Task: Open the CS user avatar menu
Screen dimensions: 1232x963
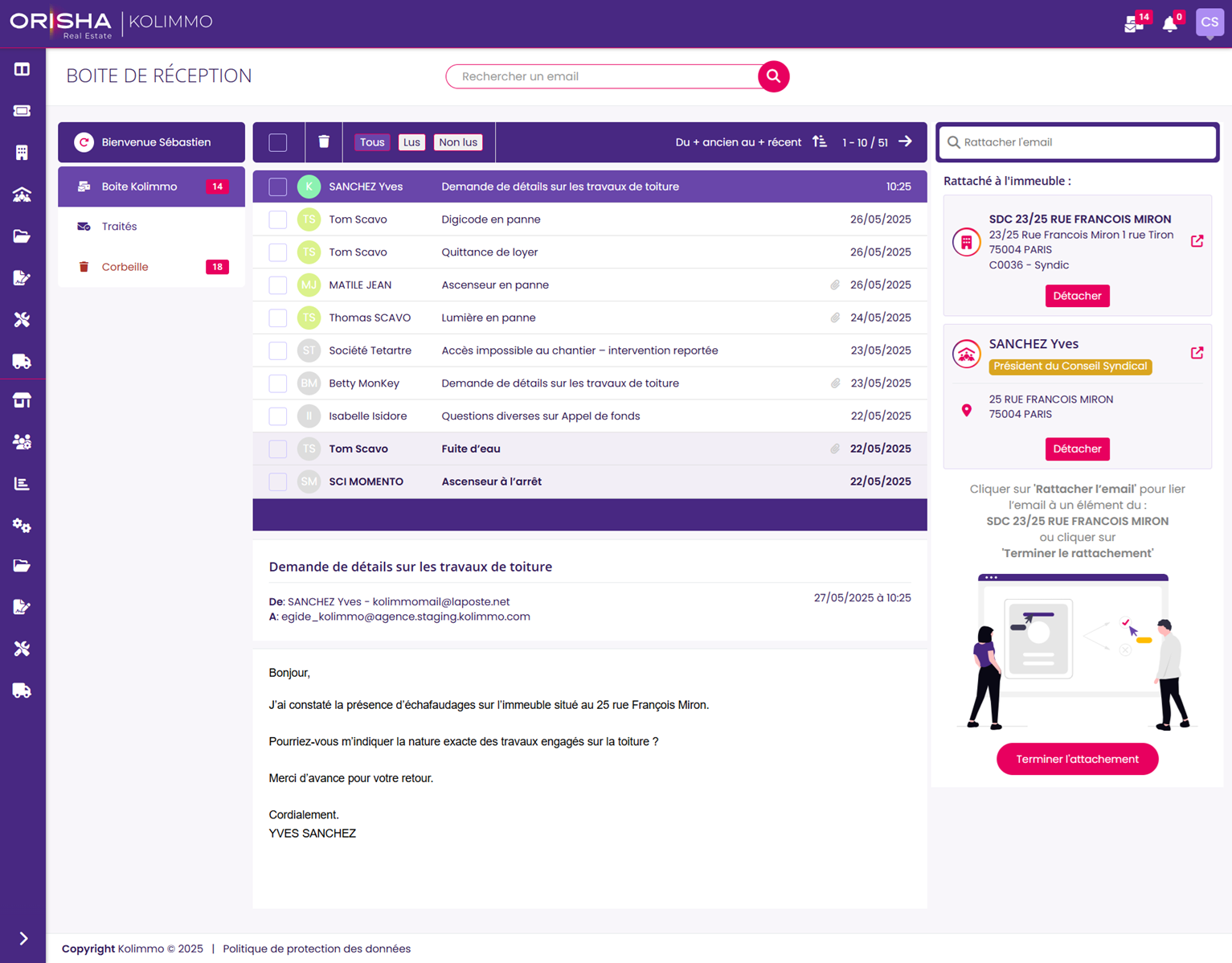Action: click(1209, 23)
